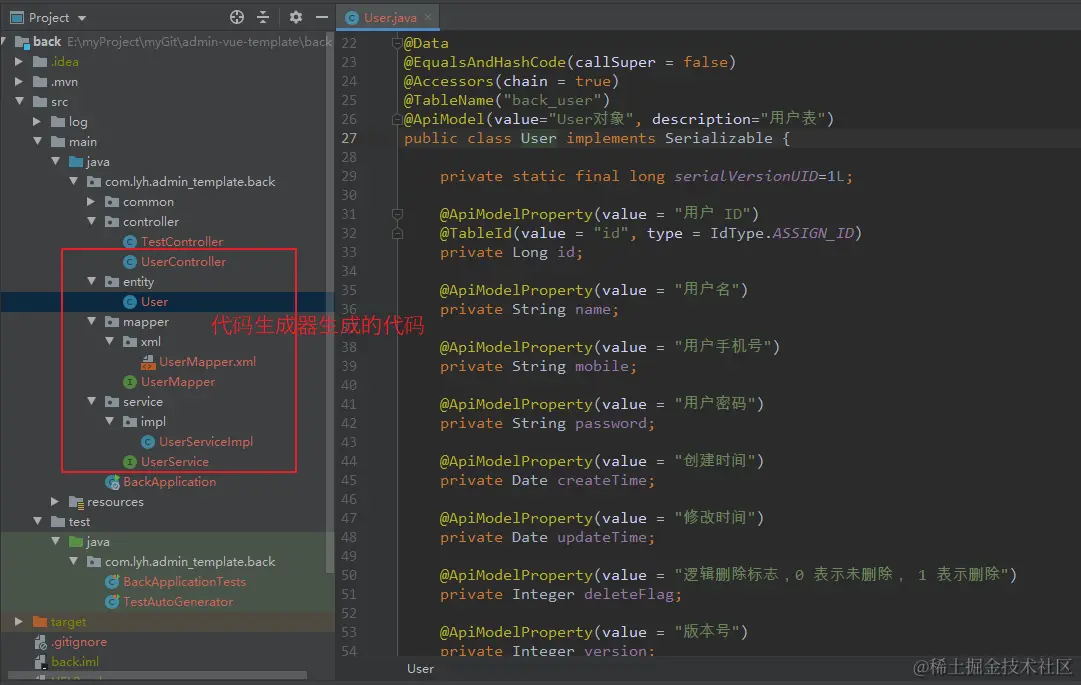This screenshot has height=685, width=1081.
Task: Expand the log folder
Action: pyautogui.click(x=37, y=121)
